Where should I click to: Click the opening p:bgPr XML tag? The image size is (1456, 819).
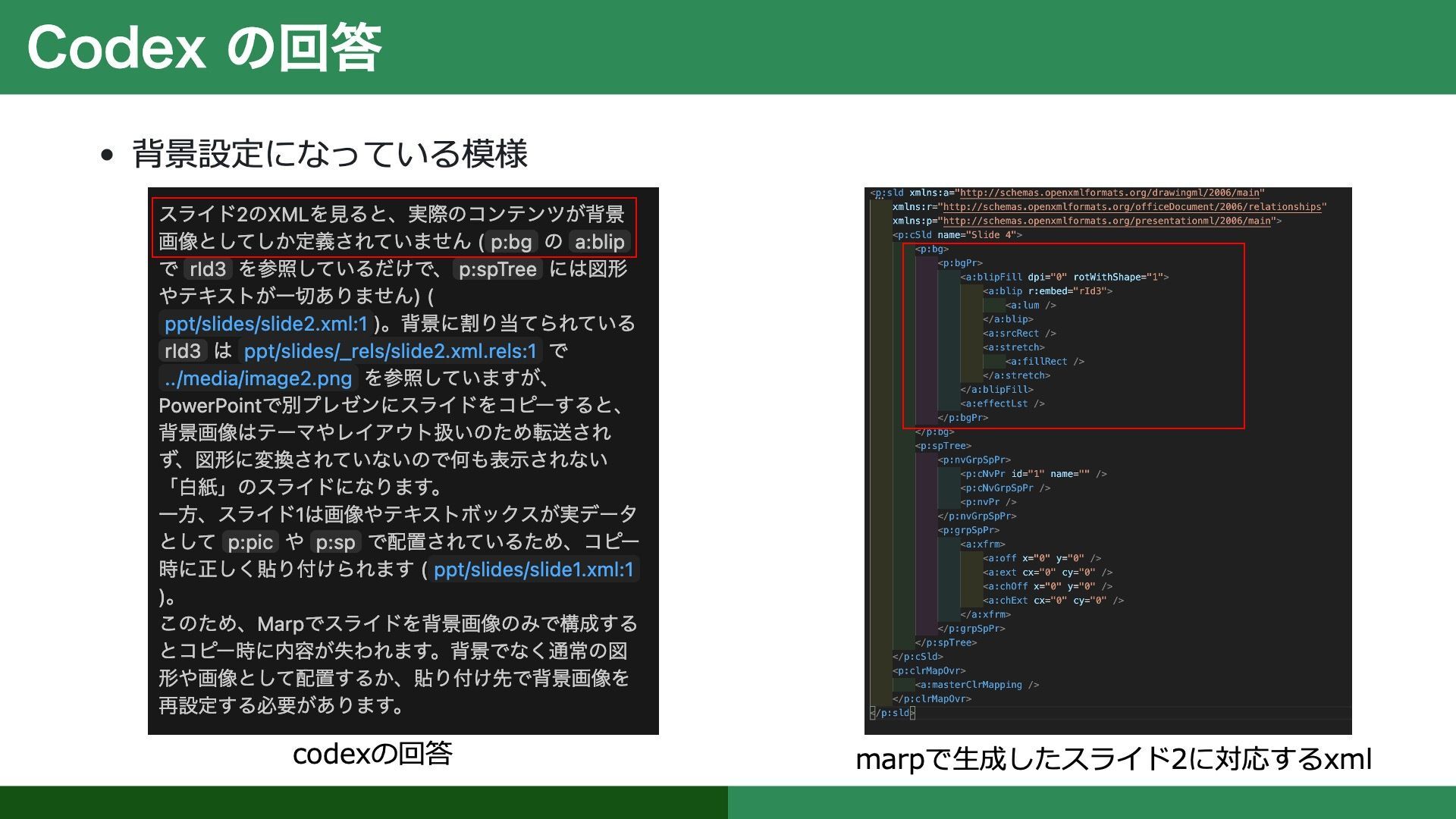[960, 263]
